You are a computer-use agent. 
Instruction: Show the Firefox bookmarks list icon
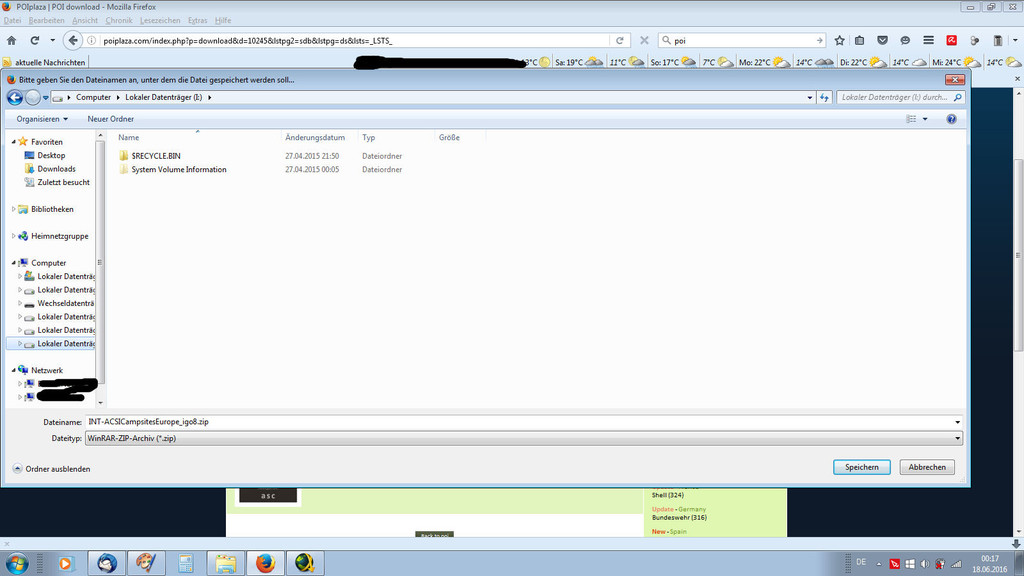[x=859, y=40]
